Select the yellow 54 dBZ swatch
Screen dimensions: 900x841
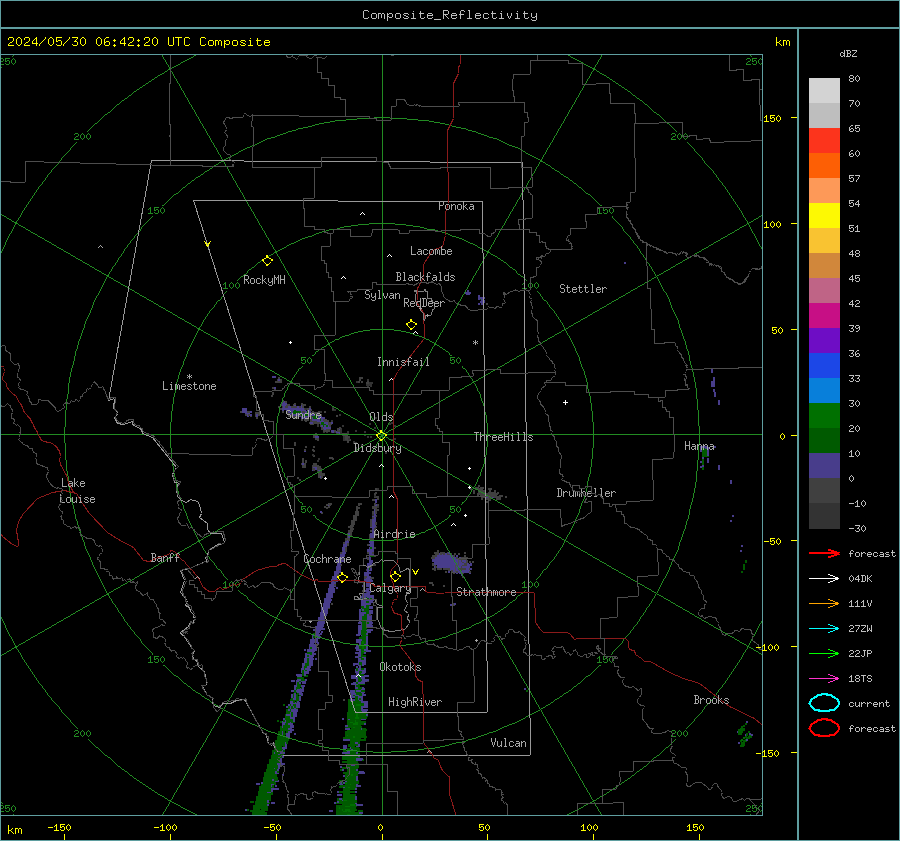click(x=824, y=215)
